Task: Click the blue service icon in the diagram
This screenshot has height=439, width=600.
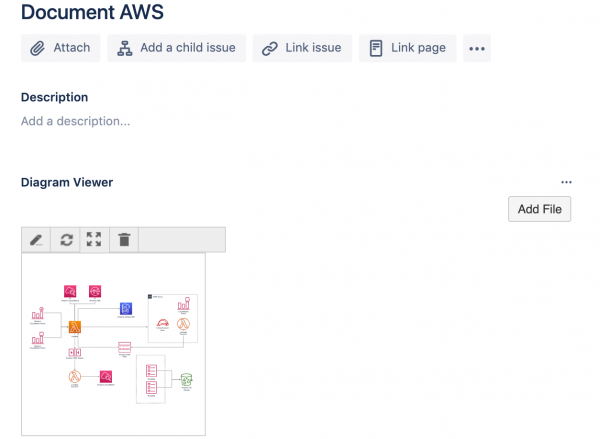Action: 126,309
